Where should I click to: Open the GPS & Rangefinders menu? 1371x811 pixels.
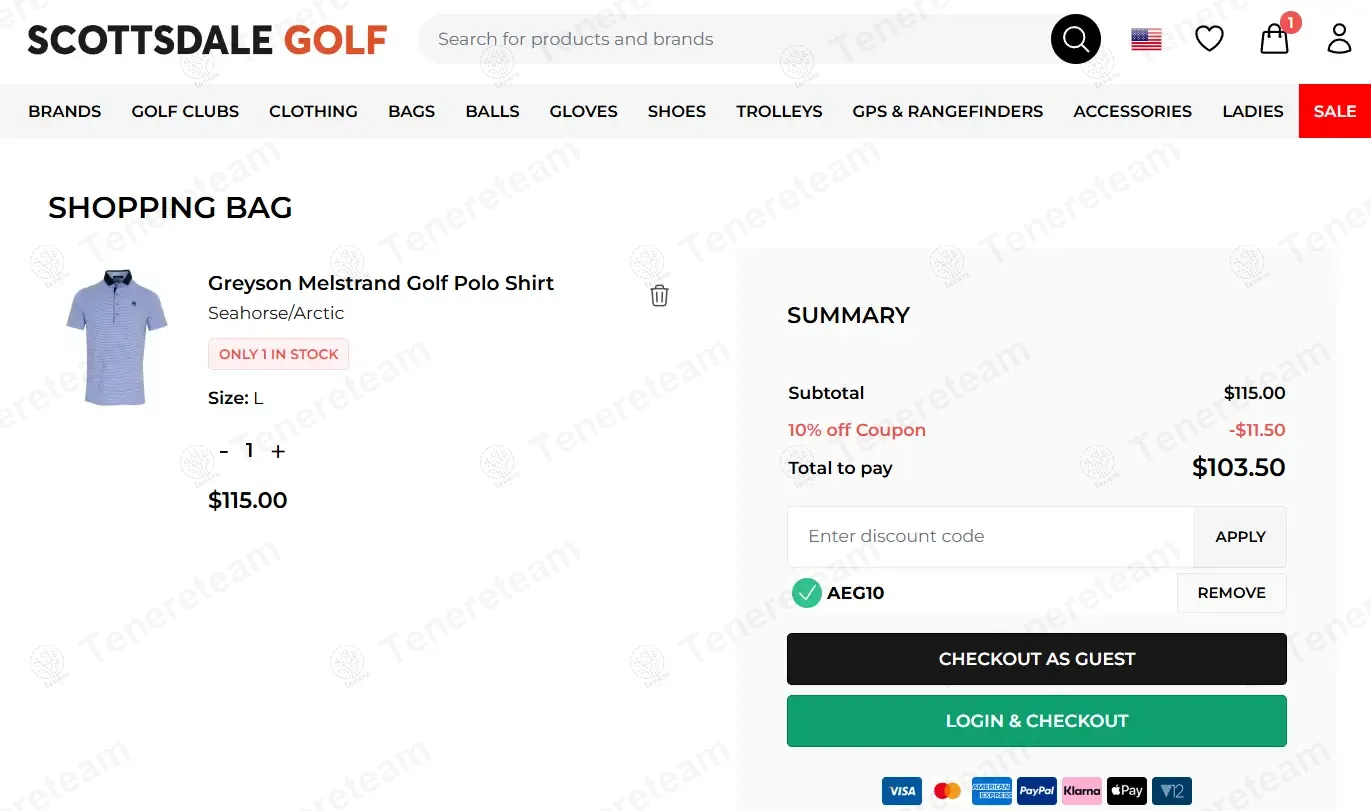point(947,111)
